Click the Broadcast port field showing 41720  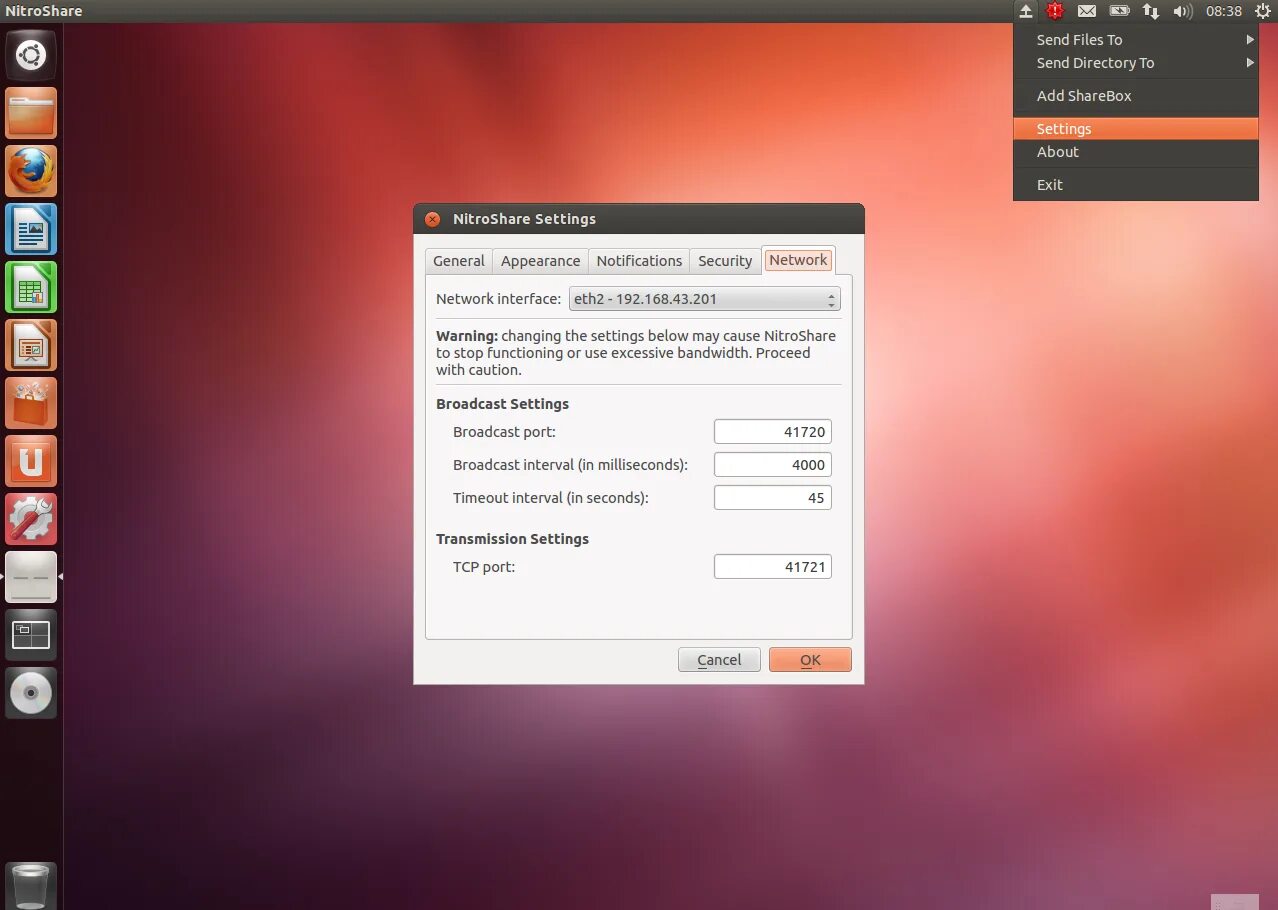773,432
